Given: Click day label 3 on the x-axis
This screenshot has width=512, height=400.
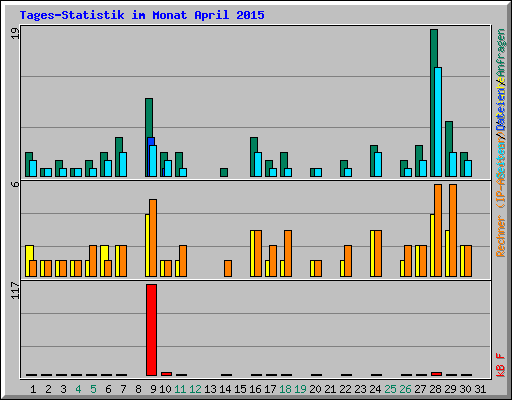Looking at the screenshot, I should tap(63, 389).
